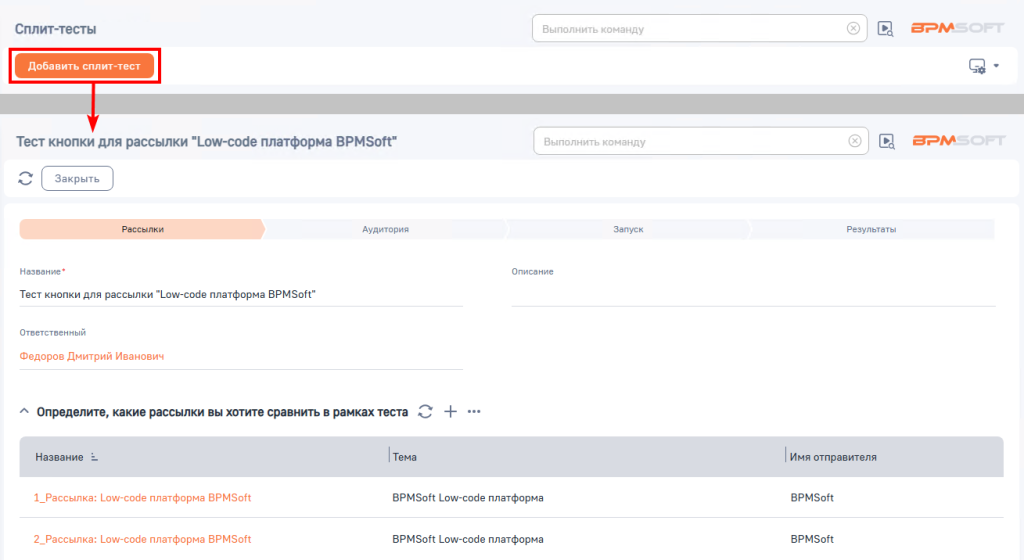The image size is (1024, 560).
Task: Open the process run icon in the top header
Action: [x=885, y=29]
